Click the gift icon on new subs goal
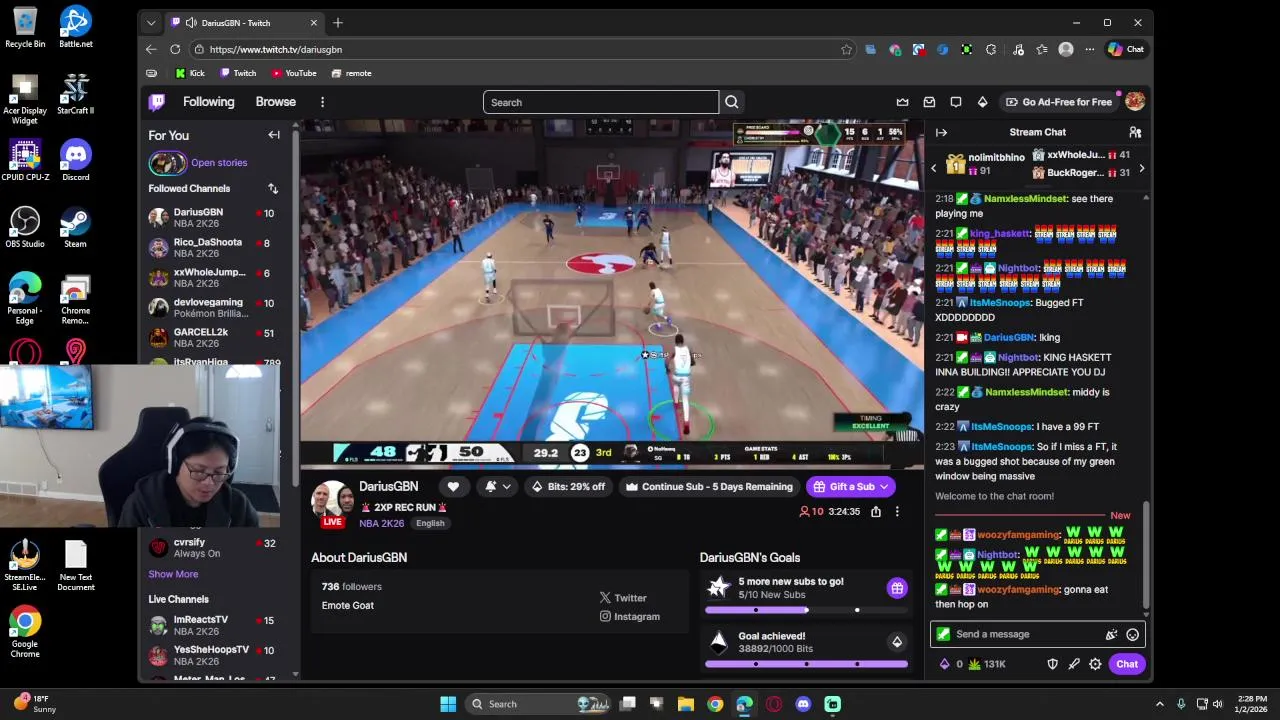The image size is (1280, 720). pyautogui.click(x=897, y=588)
